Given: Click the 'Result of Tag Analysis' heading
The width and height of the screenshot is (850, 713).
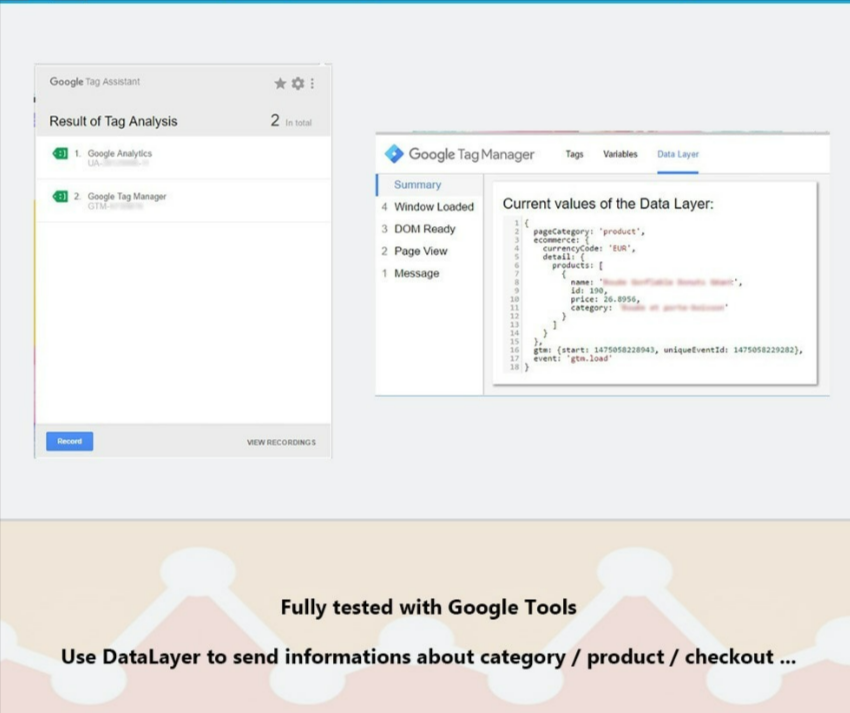Looking at the screenshot, I should [x=113, y=121].
